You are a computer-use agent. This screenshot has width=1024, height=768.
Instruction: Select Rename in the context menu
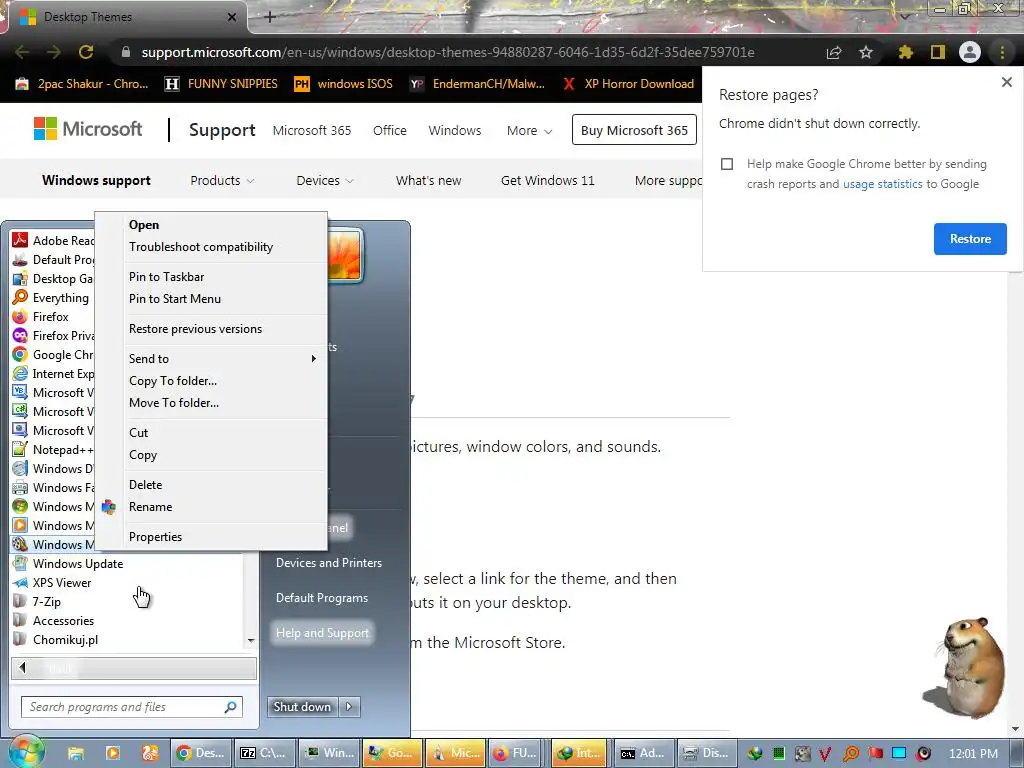pyautogui.click(x=222, y=507)
